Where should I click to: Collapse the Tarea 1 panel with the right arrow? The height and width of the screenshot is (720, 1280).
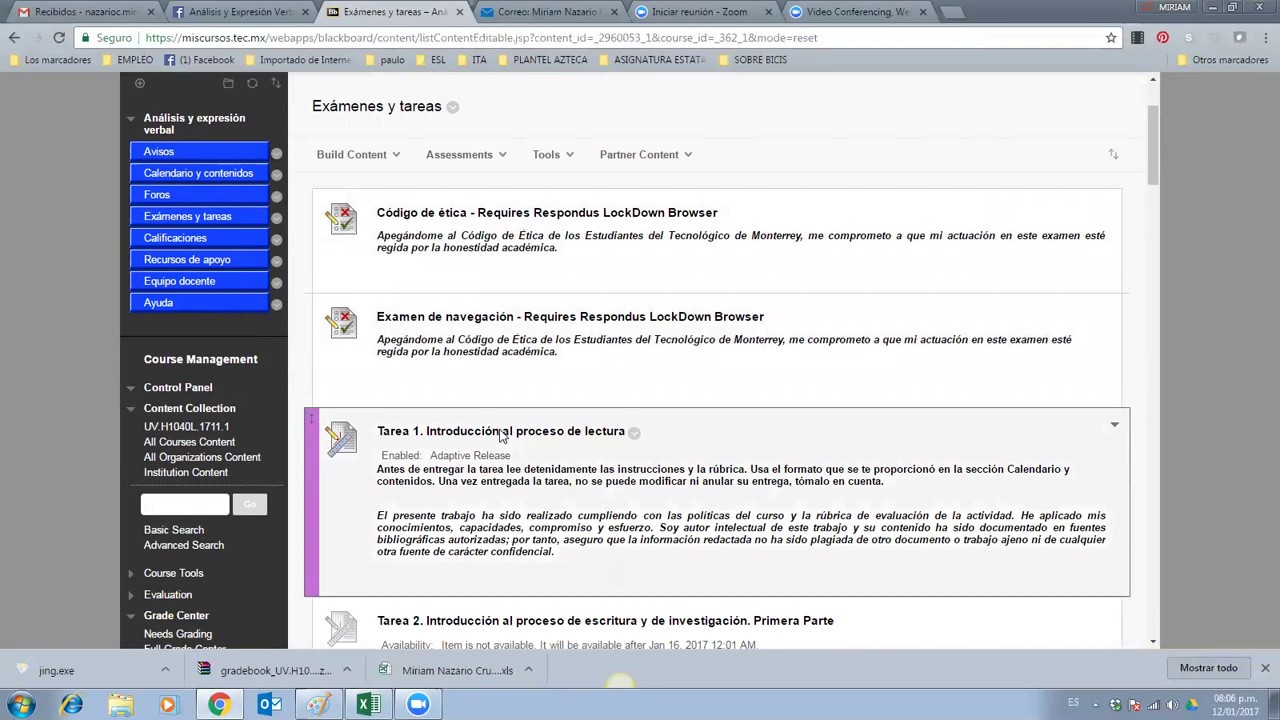1114,425
